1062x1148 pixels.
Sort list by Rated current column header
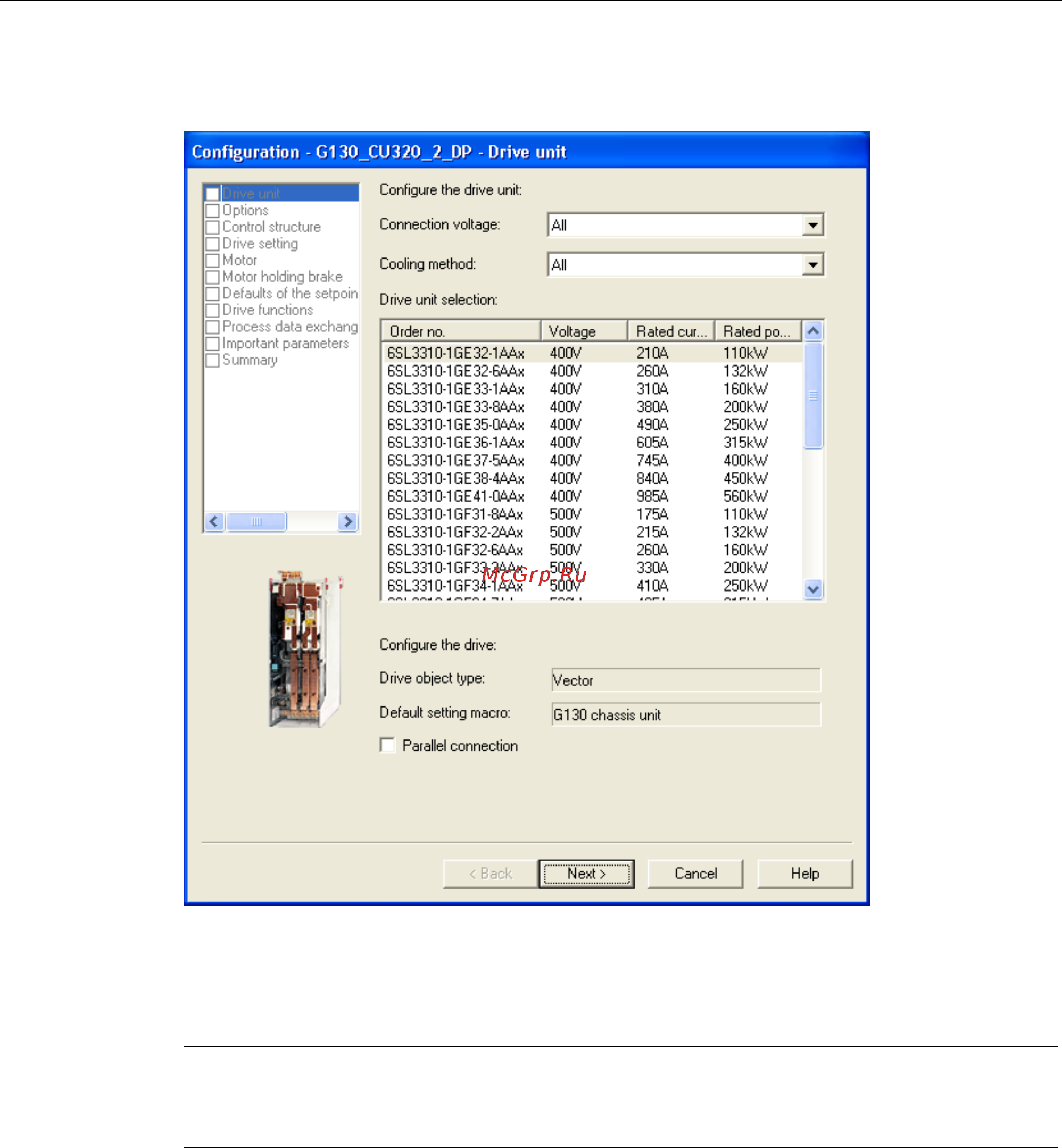click(x=671, y=331)
